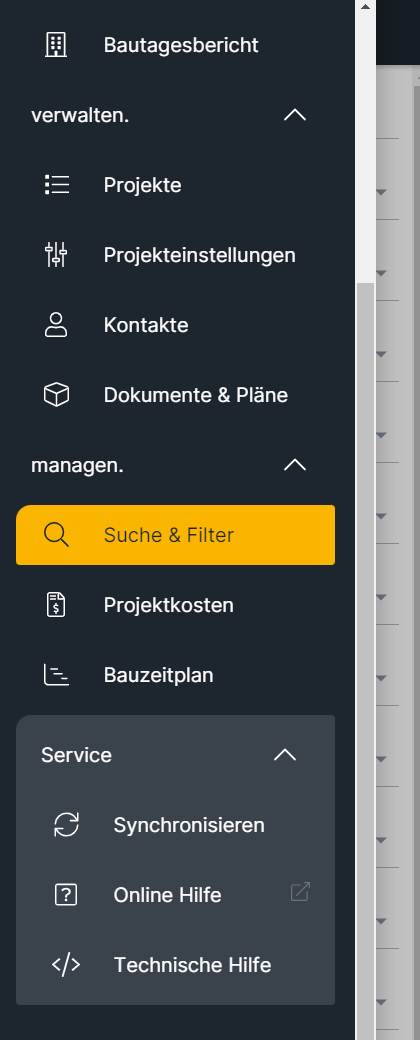This screenshot has width=420, height=1040.
Task: Click the Bautagesbericht building icon
Action: 56,45
